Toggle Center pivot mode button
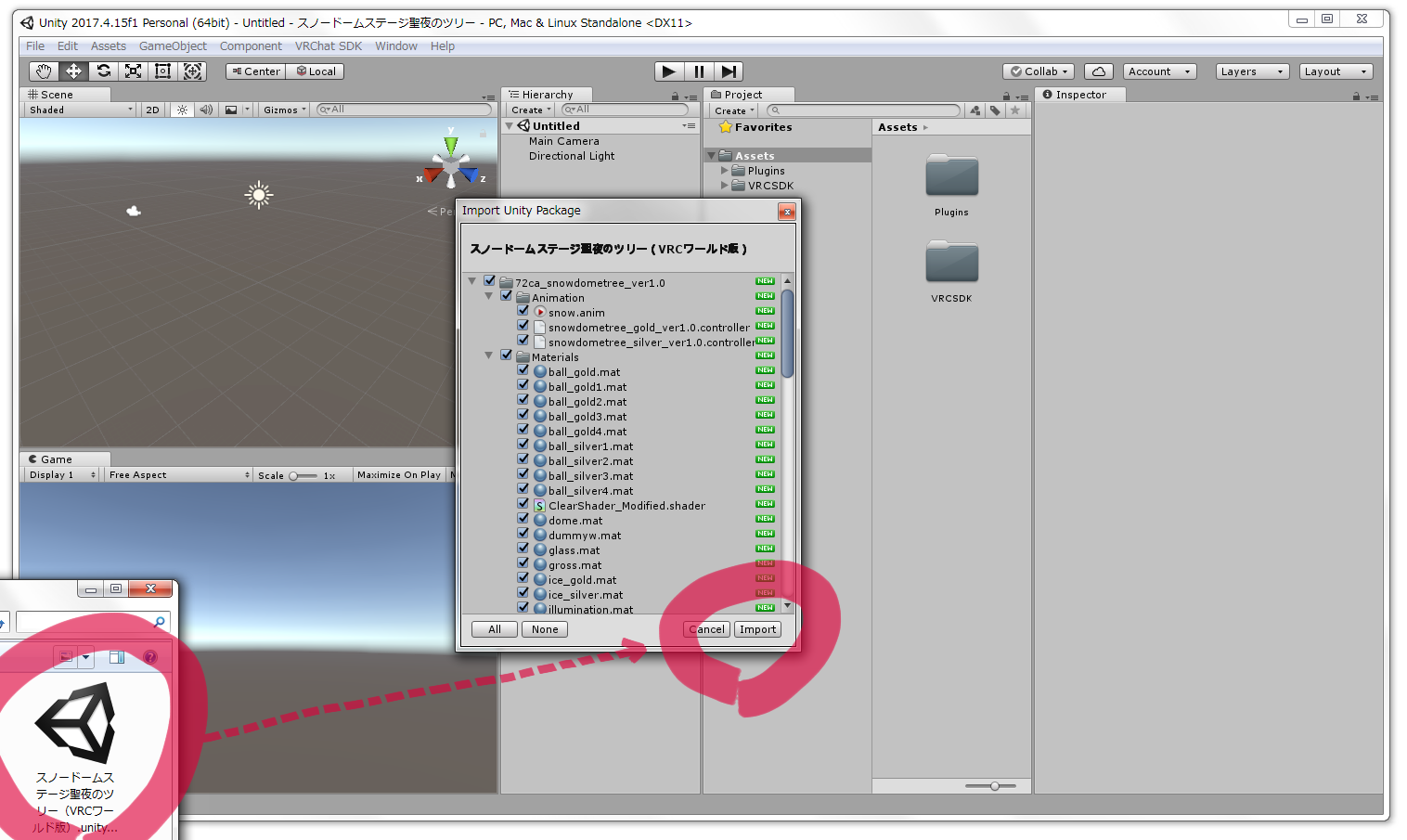Screen dimensions: 1407x840 click(x=255, y=71)
